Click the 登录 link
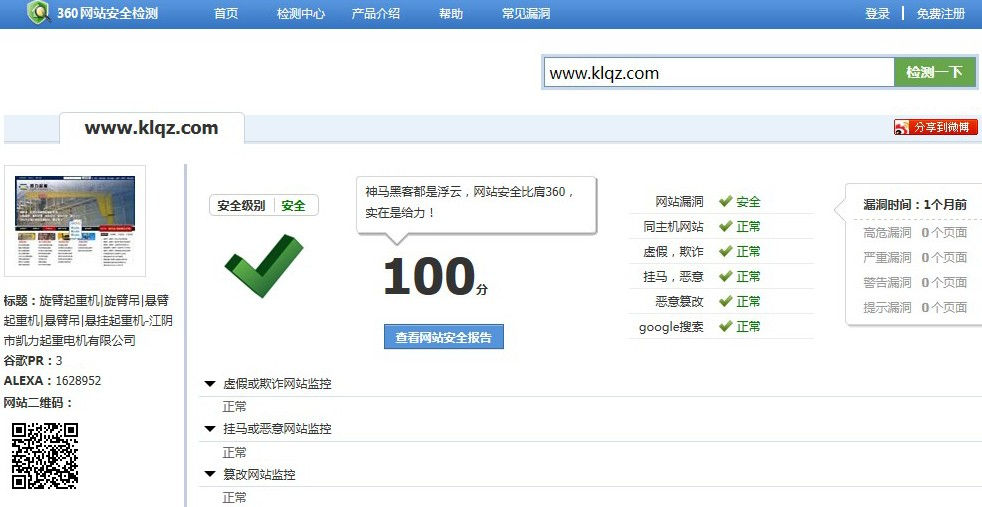 pyautogui.click(x=877, y=14)
